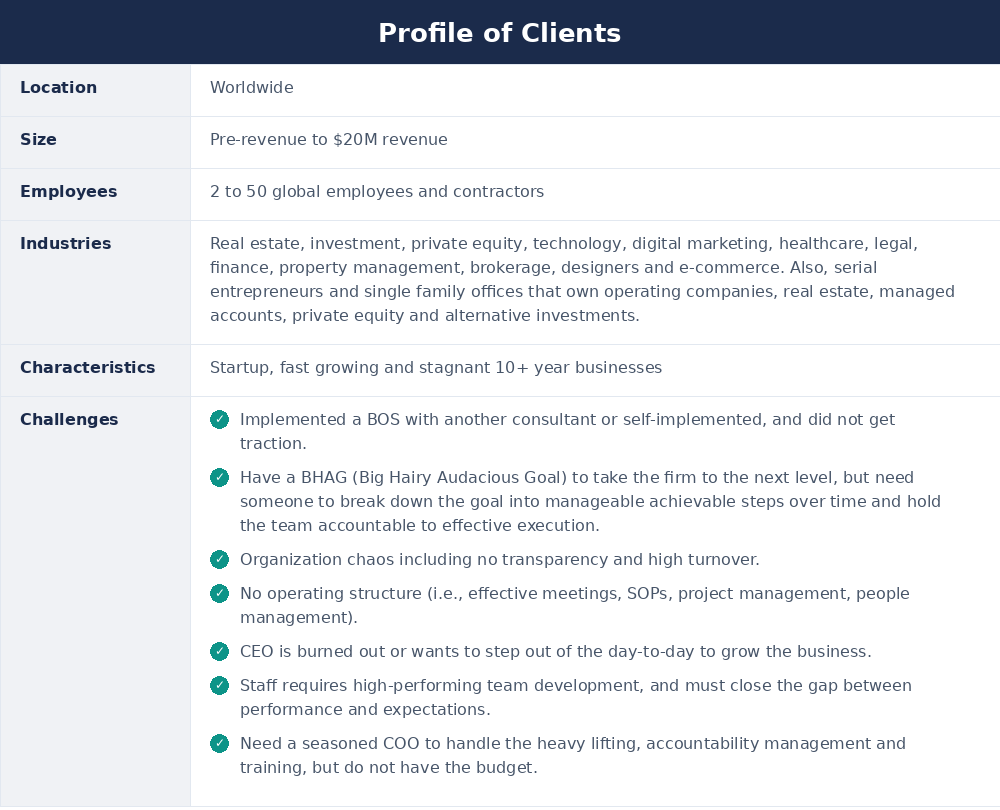Click the Real estate, investment industries paragraph
The height and width of the screenshot is (810, 1000).
[582, 279]
